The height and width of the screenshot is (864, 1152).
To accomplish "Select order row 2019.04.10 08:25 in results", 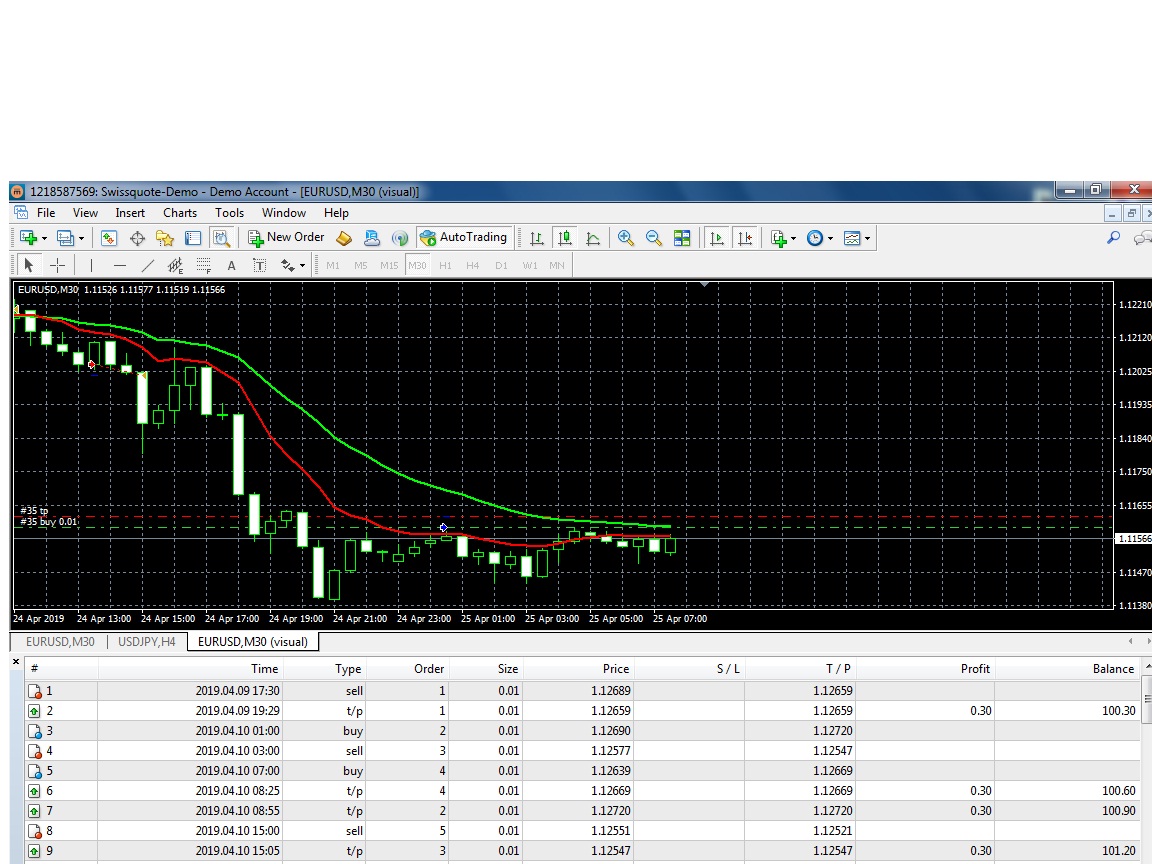I will [238, 791].
